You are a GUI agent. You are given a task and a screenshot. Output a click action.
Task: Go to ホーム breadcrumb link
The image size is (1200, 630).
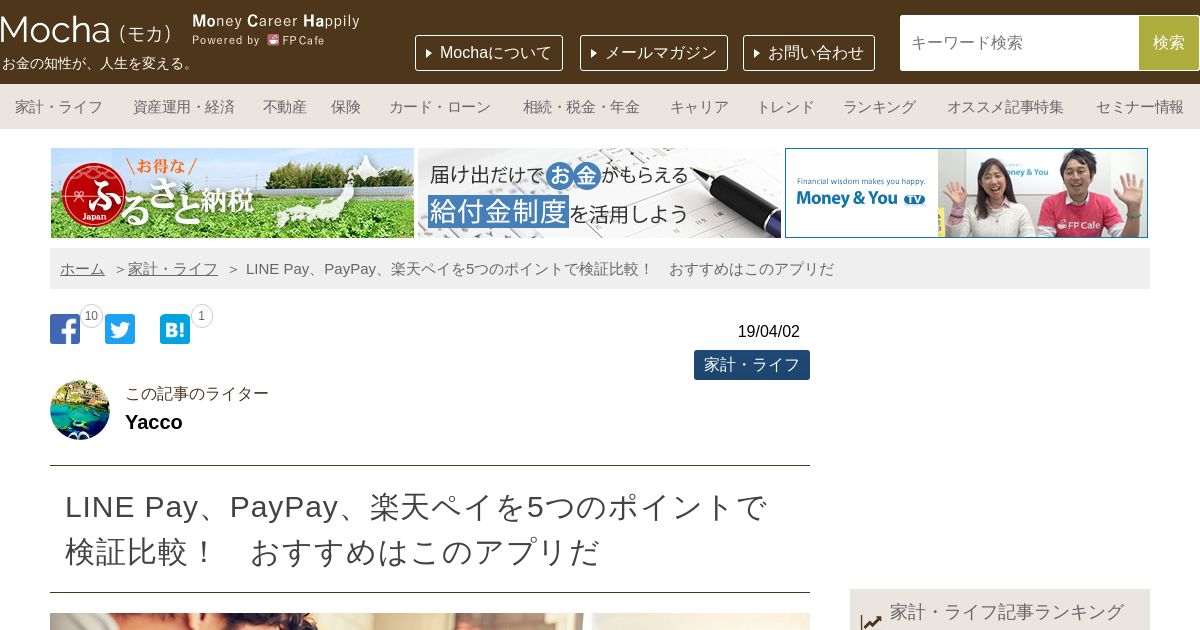[82, 269]
